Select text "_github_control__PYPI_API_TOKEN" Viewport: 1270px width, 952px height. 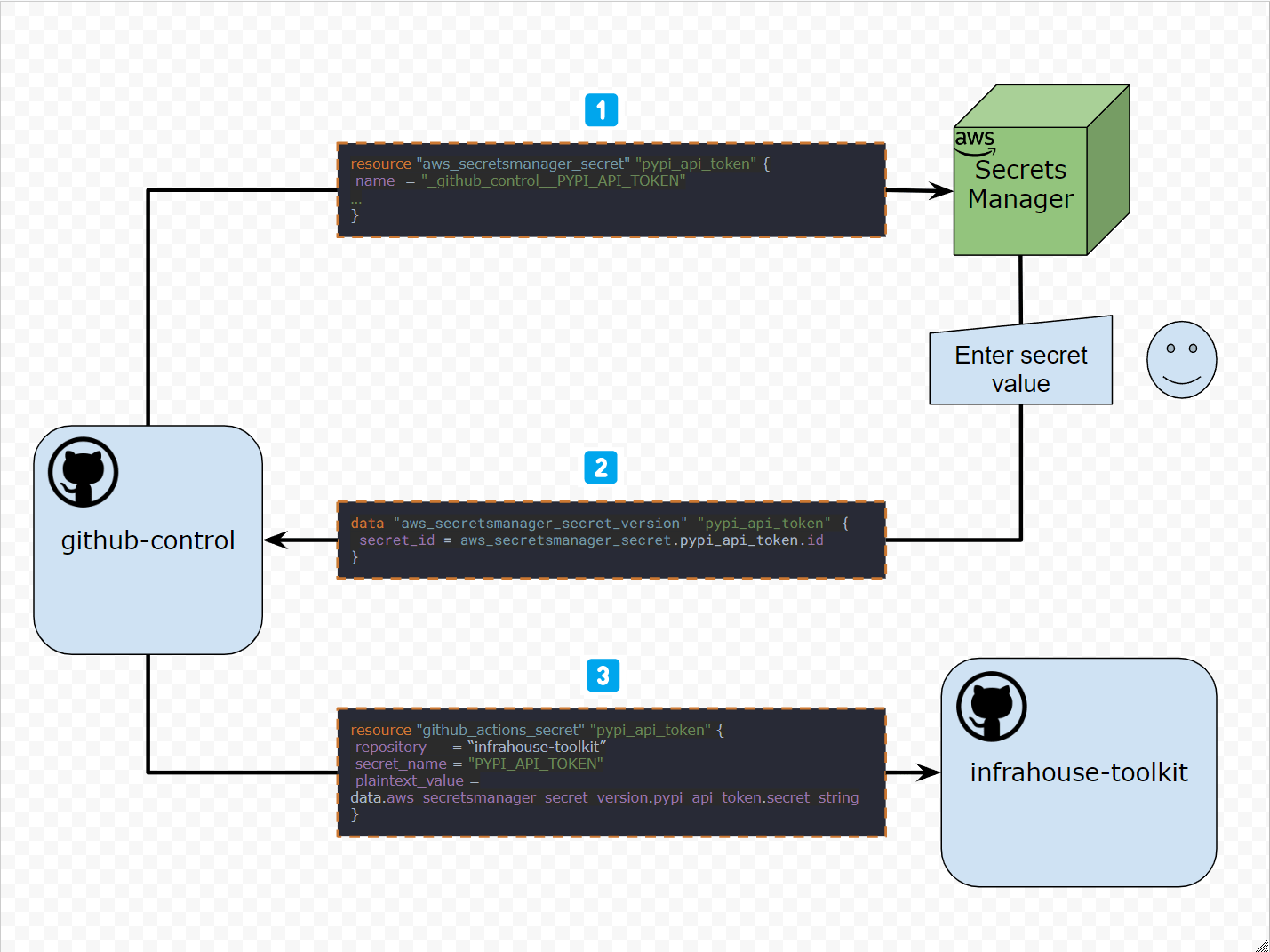[554, 181]
